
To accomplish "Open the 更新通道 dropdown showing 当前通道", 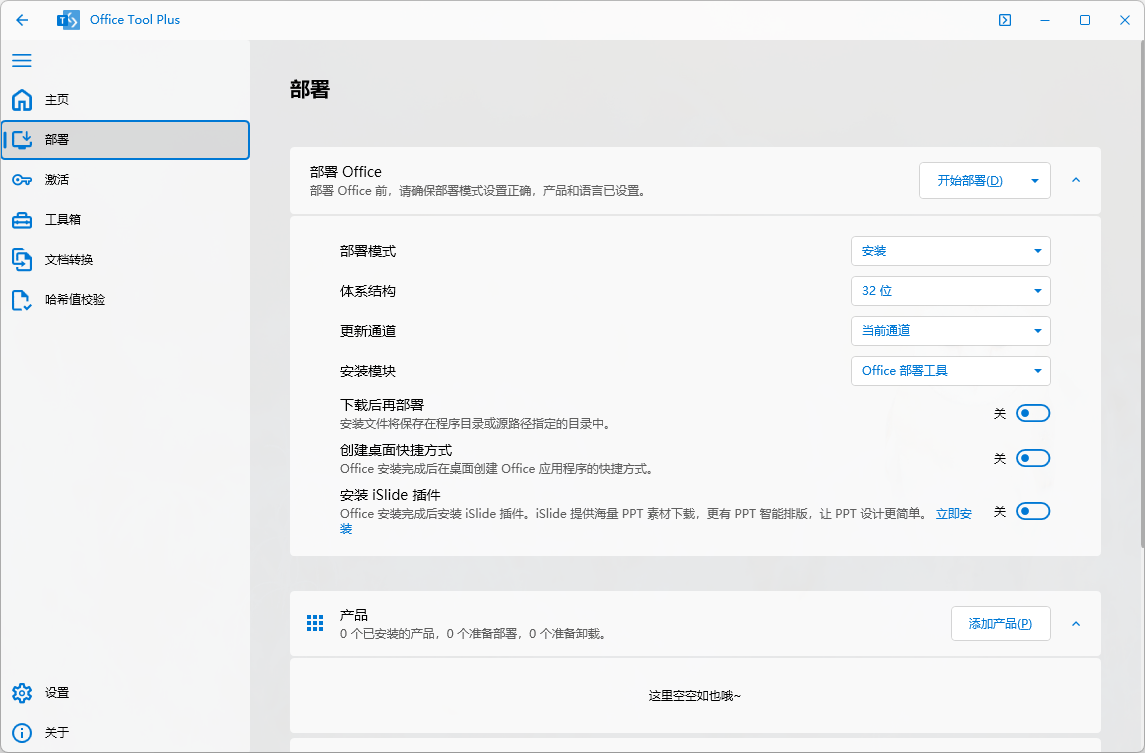I will pos(951,331).
